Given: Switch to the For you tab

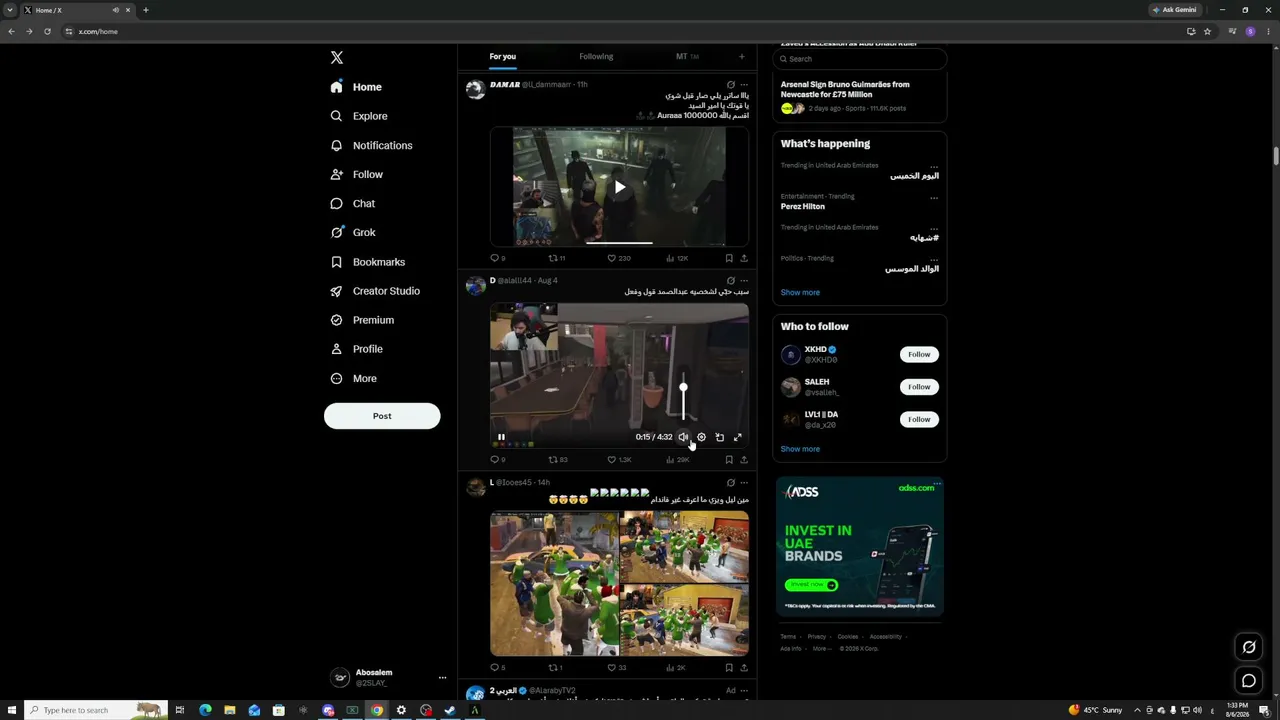Looking at the screenshot, I should click(x=503, y=57).
